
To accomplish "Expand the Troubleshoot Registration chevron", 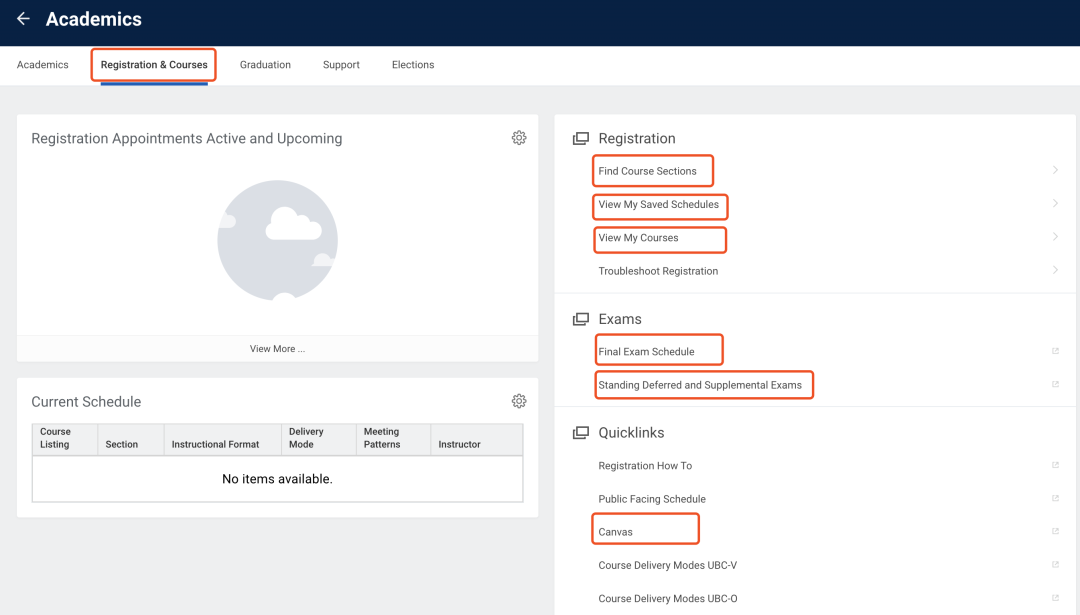I will pos(1055,270).
